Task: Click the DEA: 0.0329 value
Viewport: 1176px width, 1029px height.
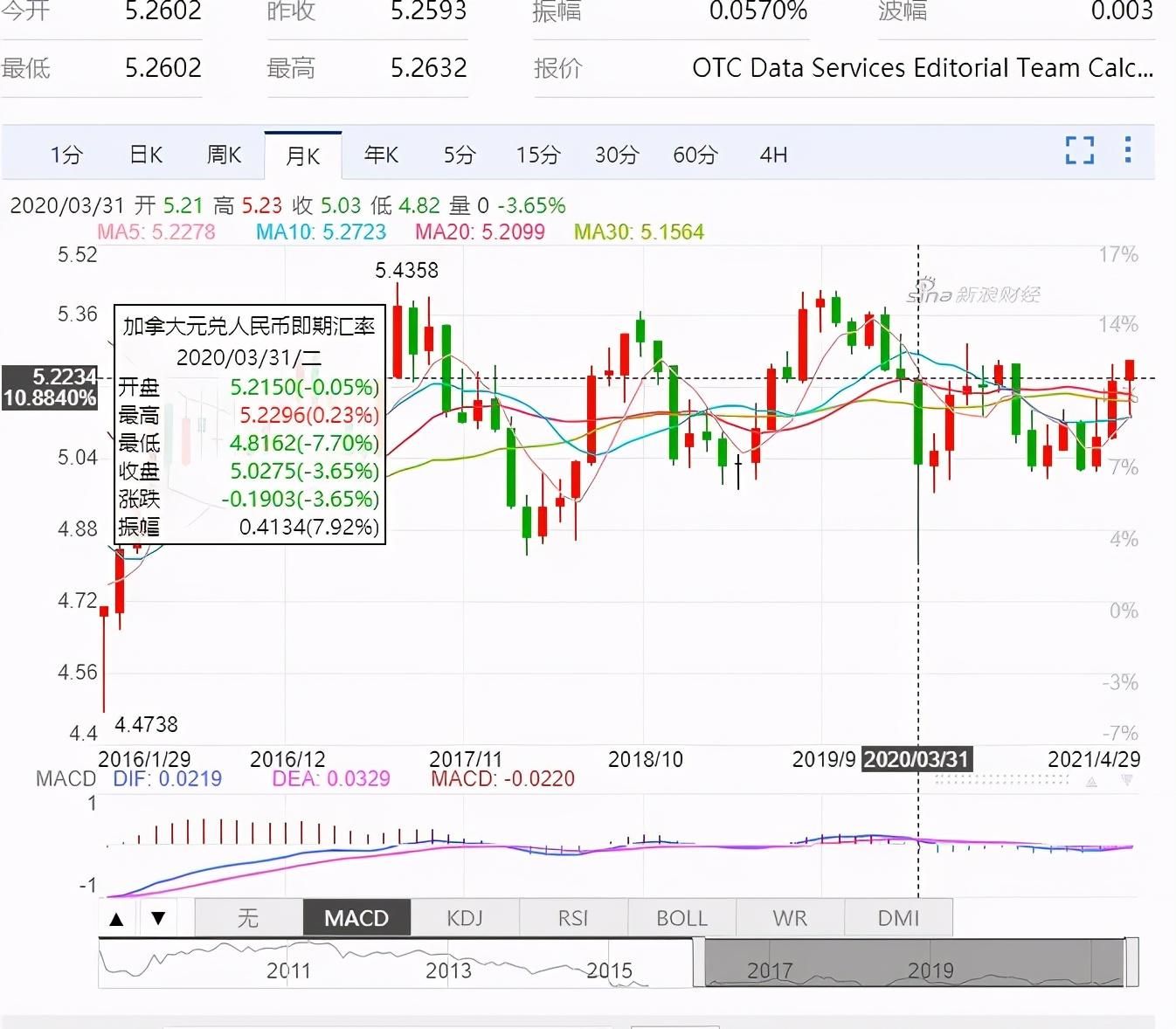Action: click(331, 778)
